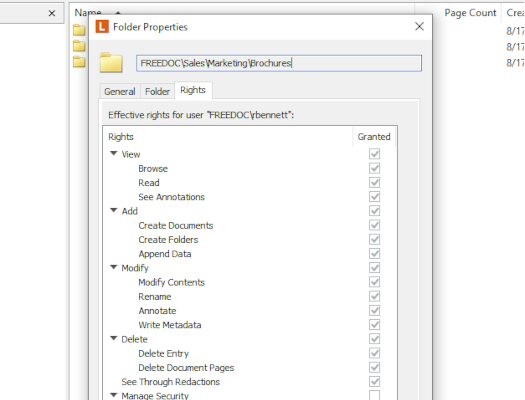Select the Create Folders right row

168,240
